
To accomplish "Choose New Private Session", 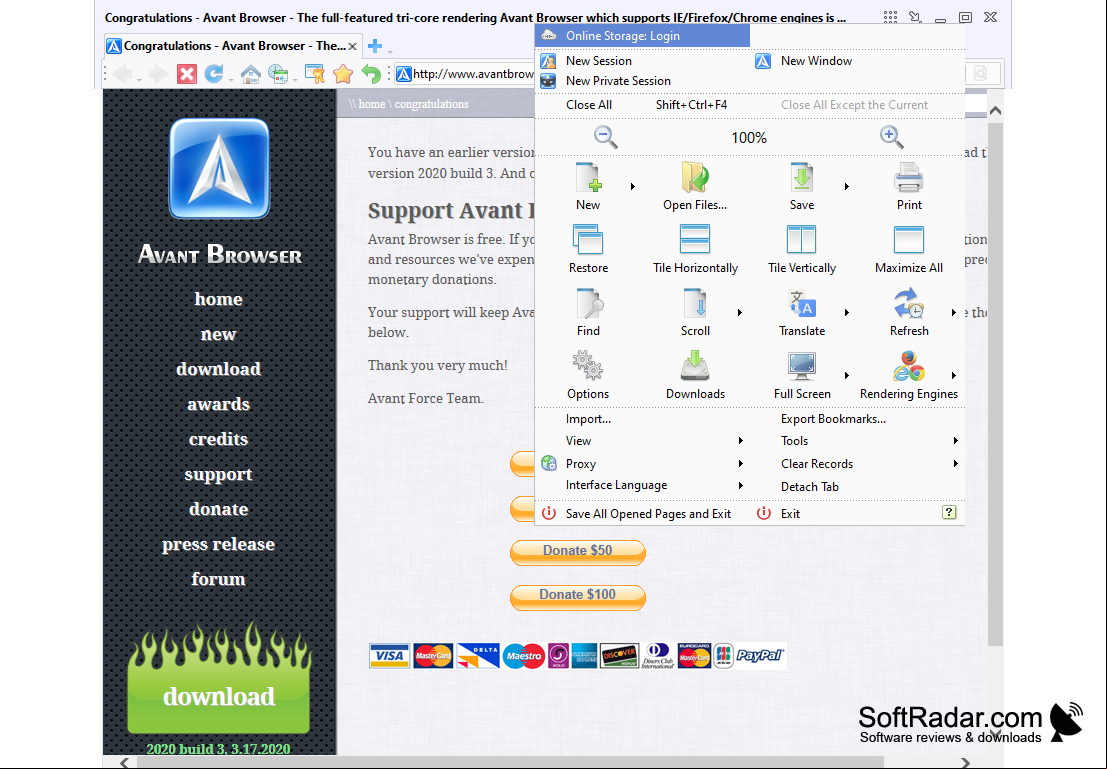I will (x=642, y=81).
